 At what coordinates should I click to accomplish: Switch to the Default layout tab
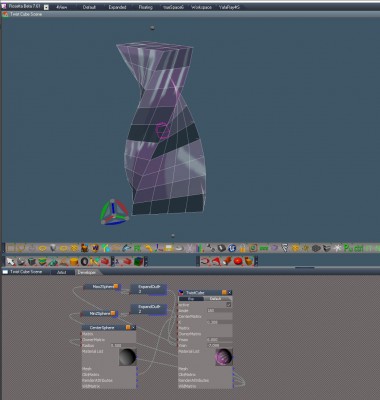click(x=89, y=7)
